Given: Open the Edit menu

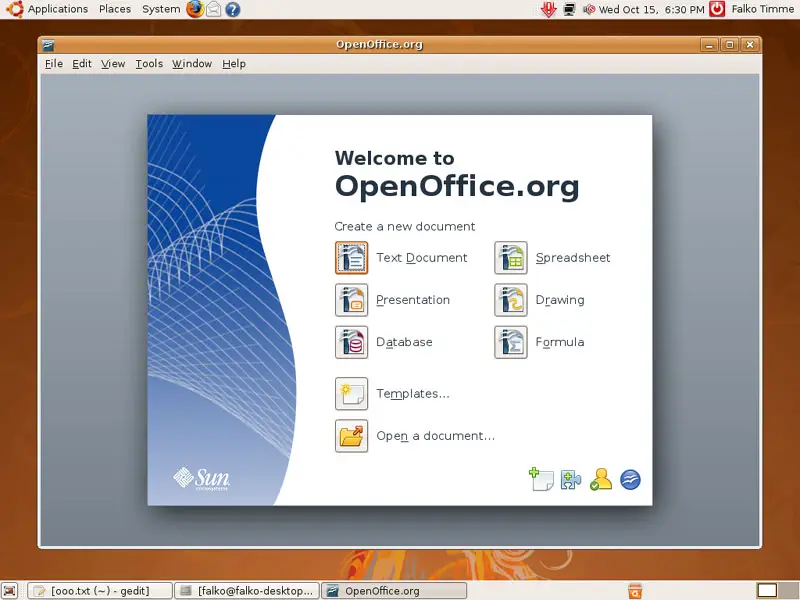Looking at the screenshot, I should [82, 64].
